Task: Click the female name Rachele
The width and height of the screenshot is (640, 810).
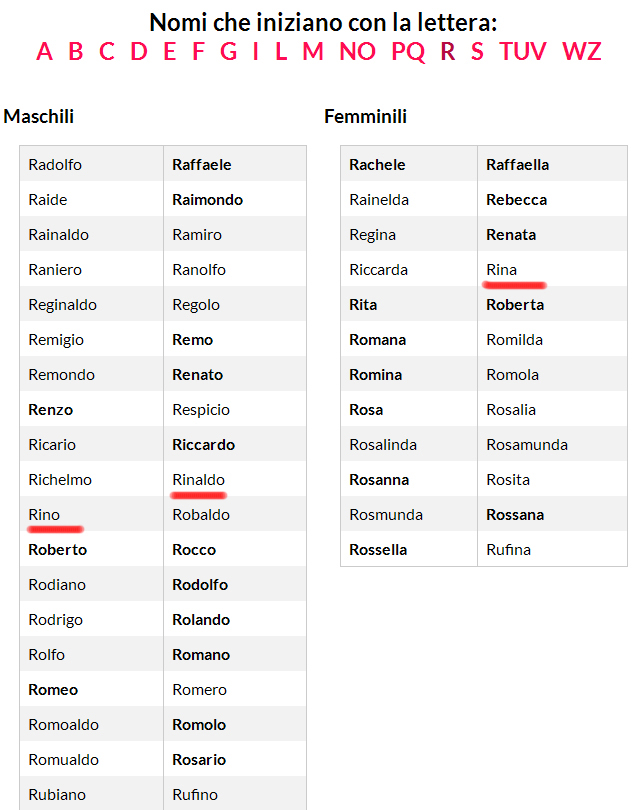Action: click(377, 165)
